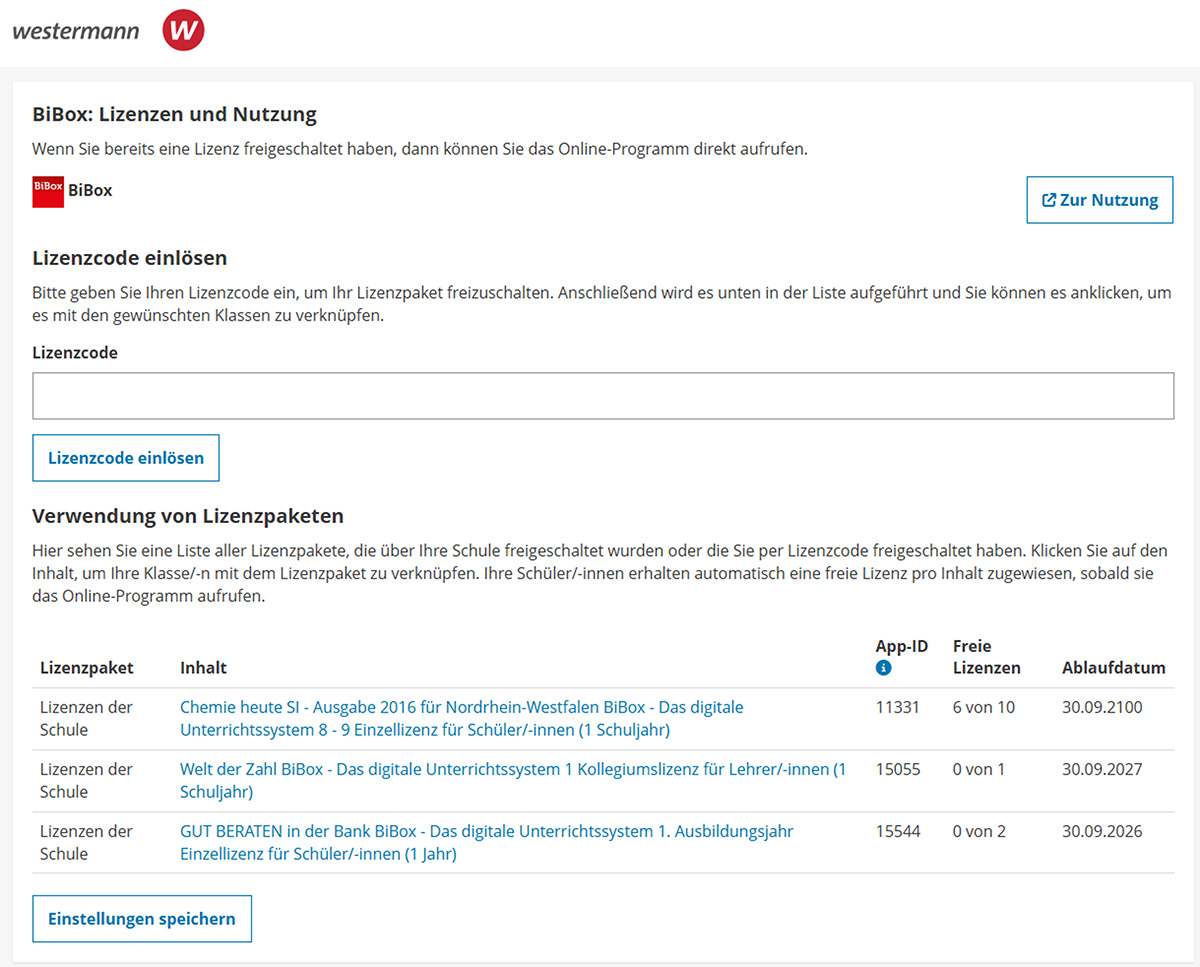1200x967 pixels.
Task: Click the Freie Lizenzen column header
Action: [x=987, y=657]
